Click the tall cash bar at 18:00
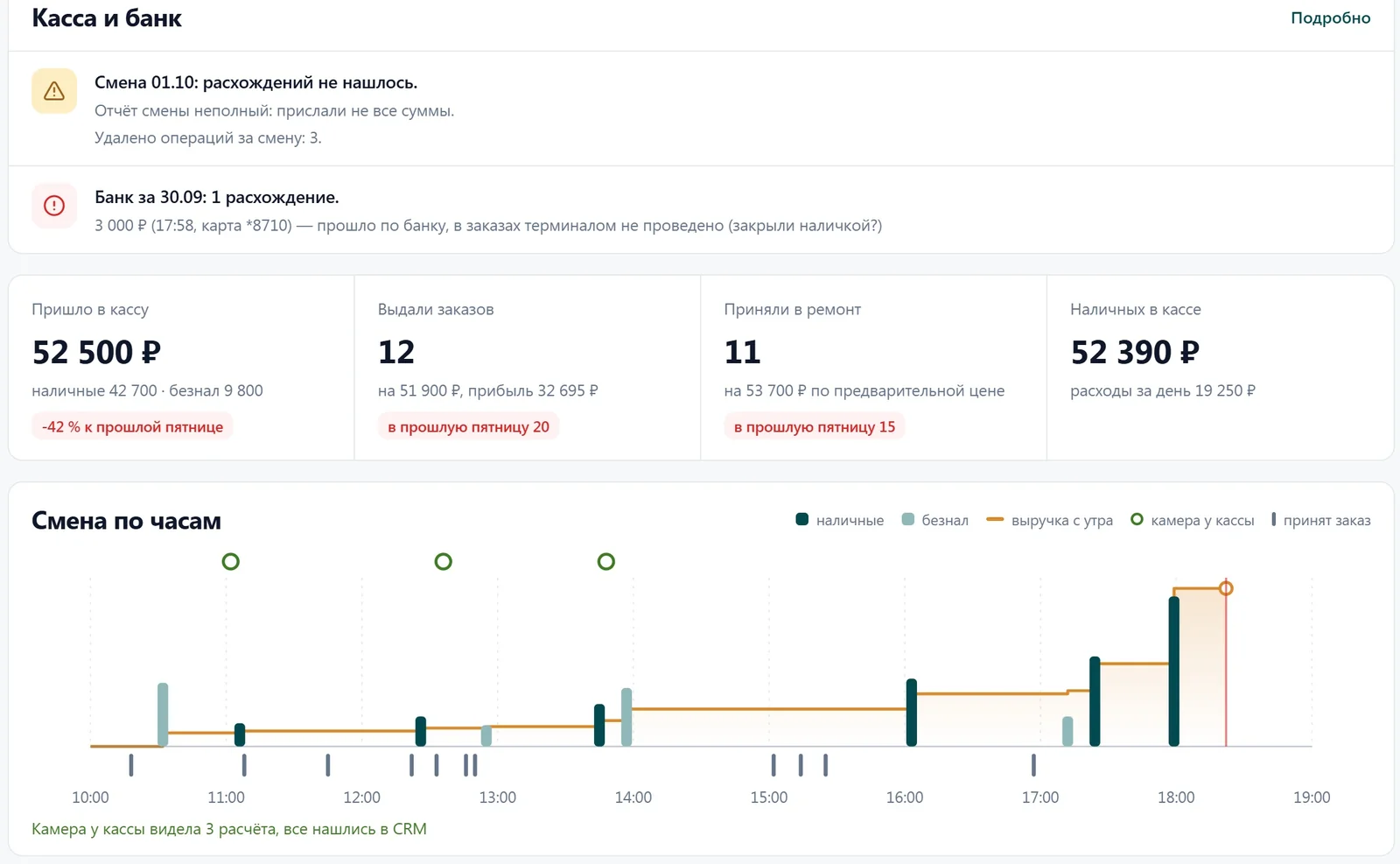Viewport: 1400px width, 864px height. point(1174,671)
